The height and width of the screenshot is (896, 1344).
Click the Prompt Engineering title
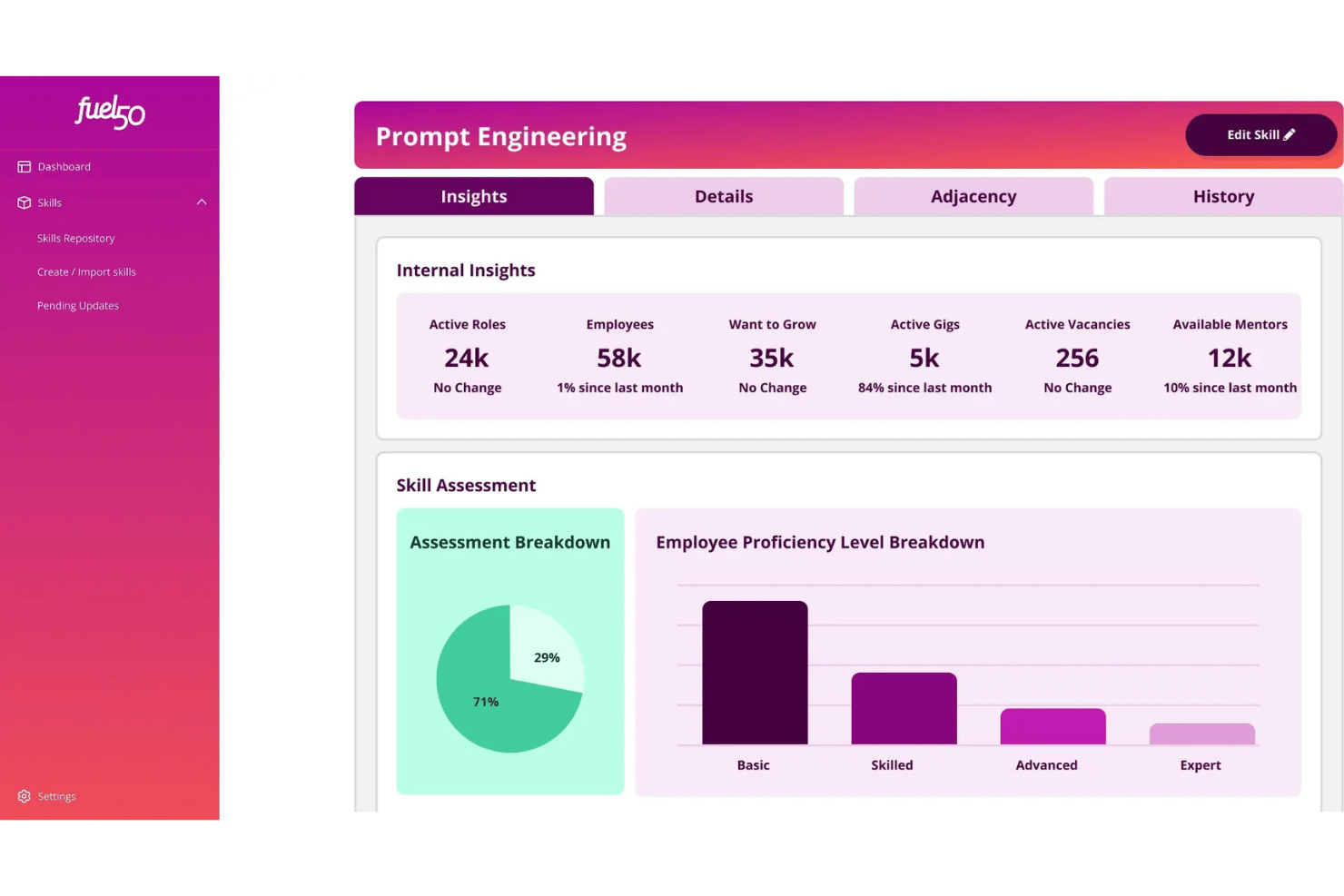pyautogui.click(x=501, y=136)
